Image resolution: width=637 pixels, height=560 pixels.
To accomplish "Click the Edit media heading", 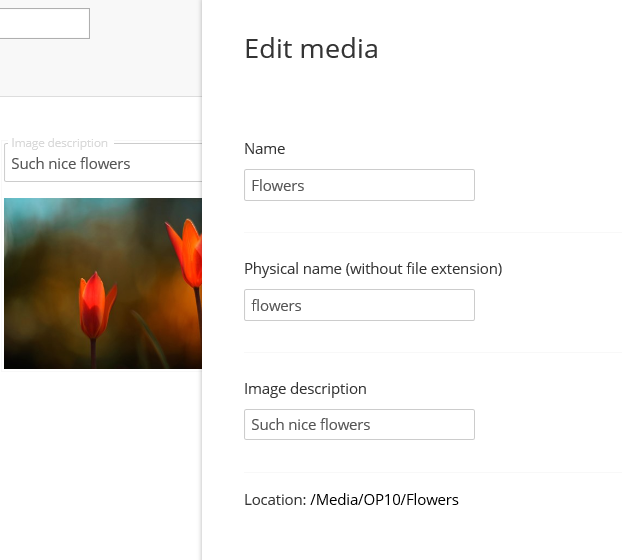I will pyautogui.click(x=311, y=49).
